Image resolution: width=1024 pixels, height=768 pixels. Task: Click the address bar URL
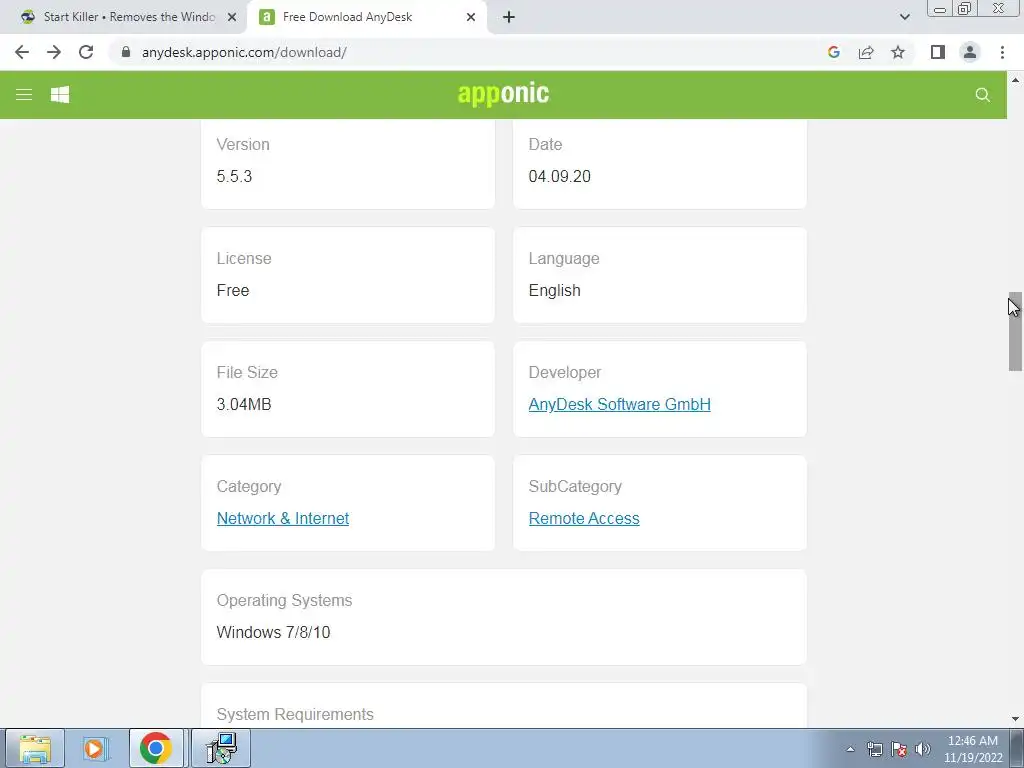tap(244, 52)
